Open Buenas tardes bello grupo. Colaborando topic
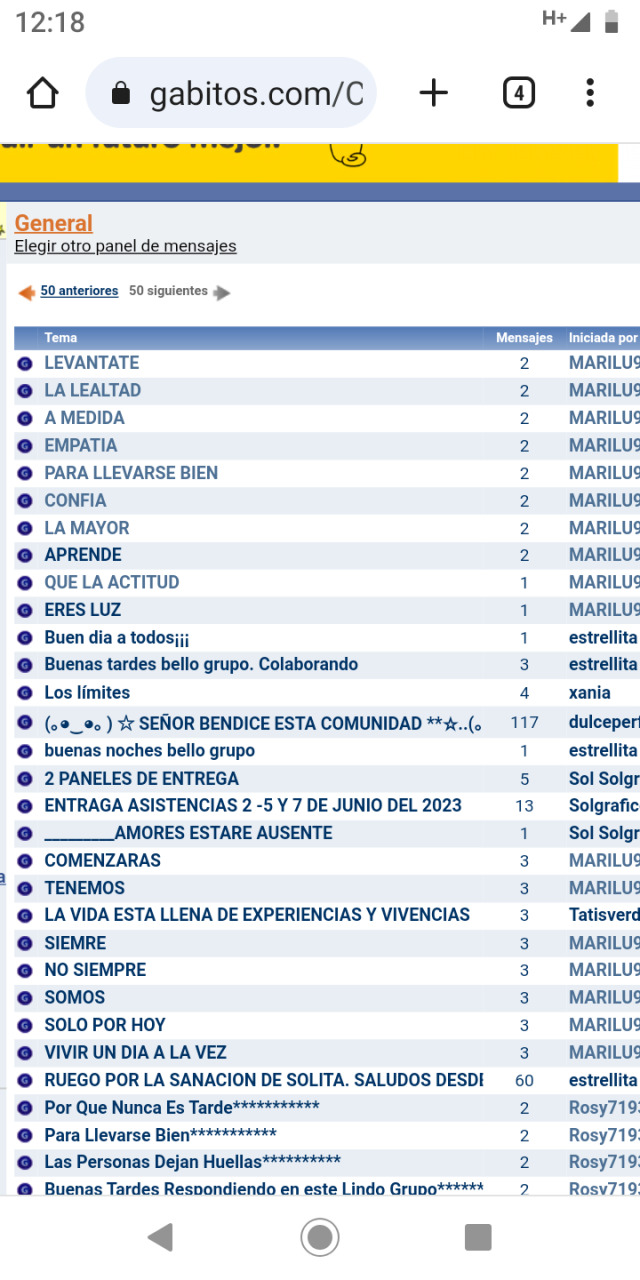 [201, 664]
